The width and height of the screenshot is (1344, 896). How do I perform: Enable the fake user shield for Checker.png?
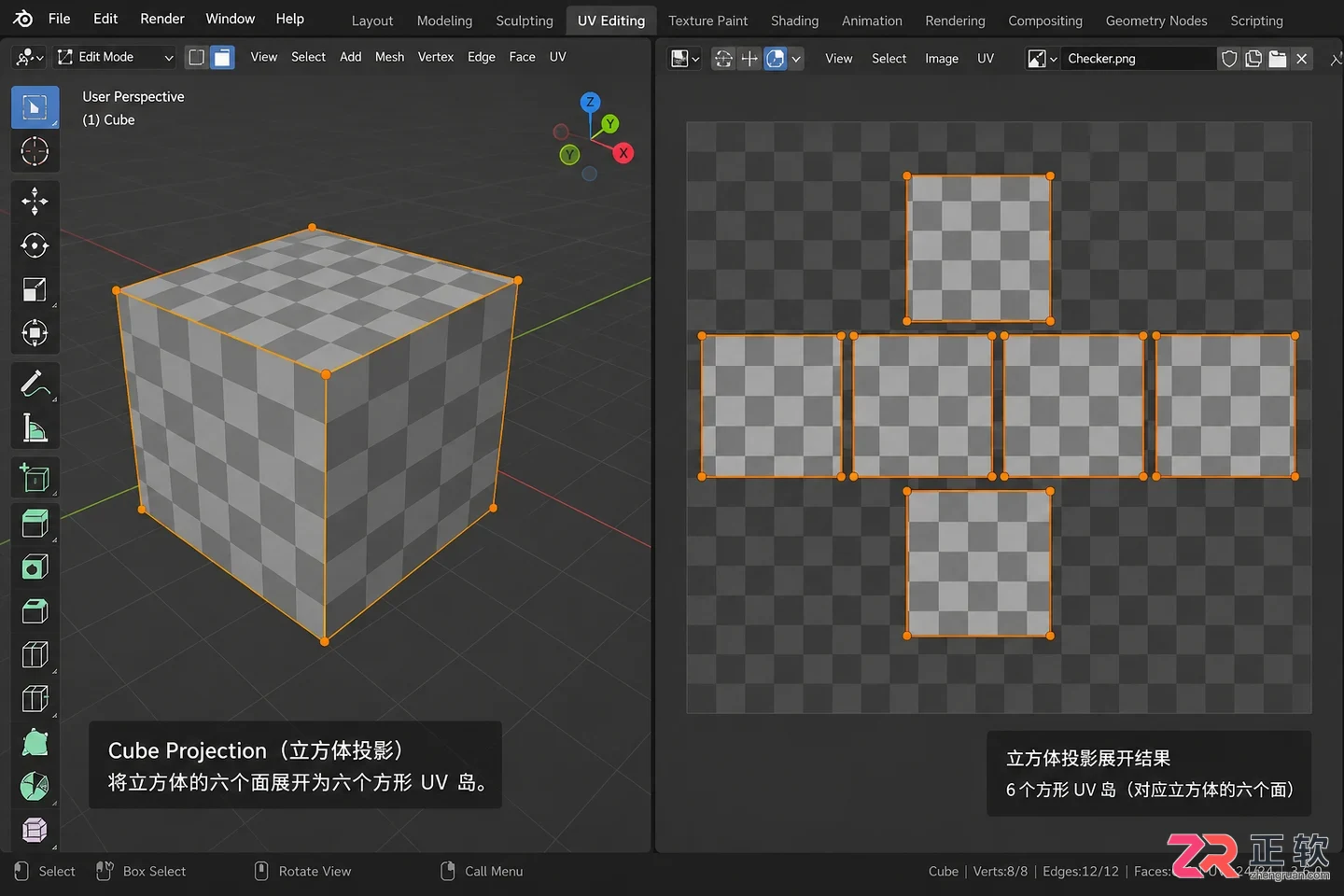coord(1229,59)
